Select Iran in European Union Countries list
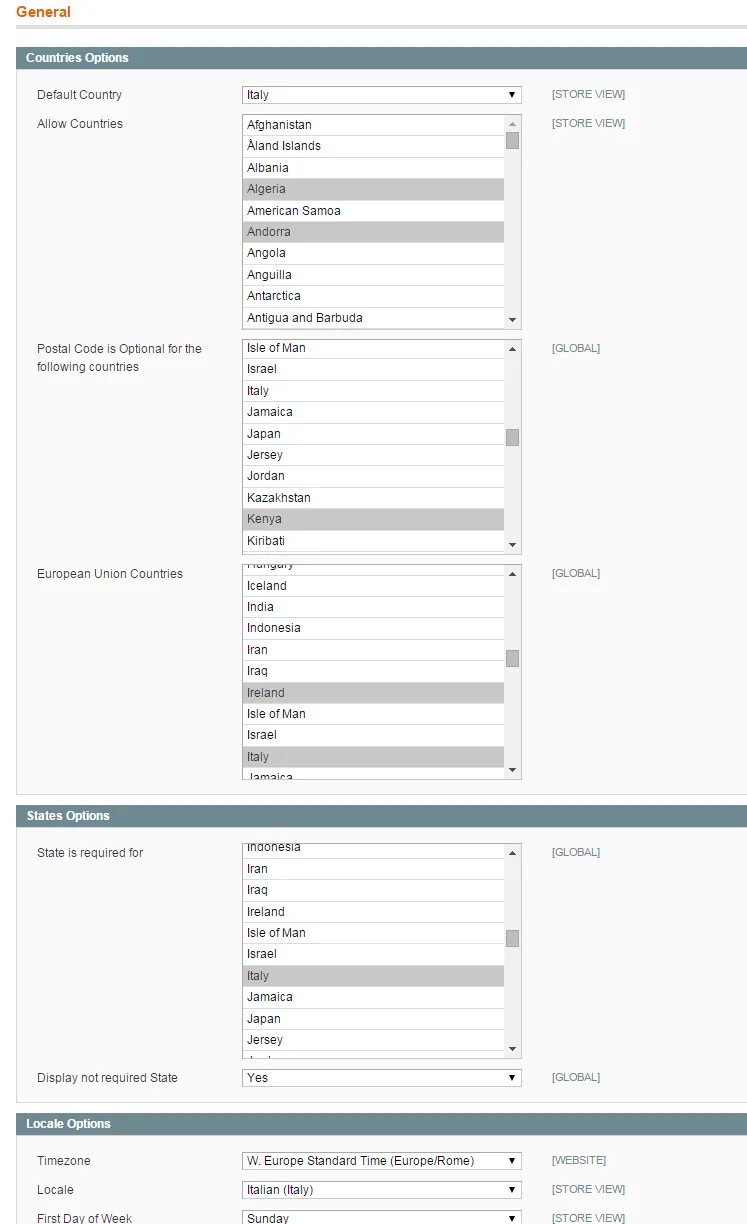This screenshot has width=747, height=1224. [x=373, y=650]
